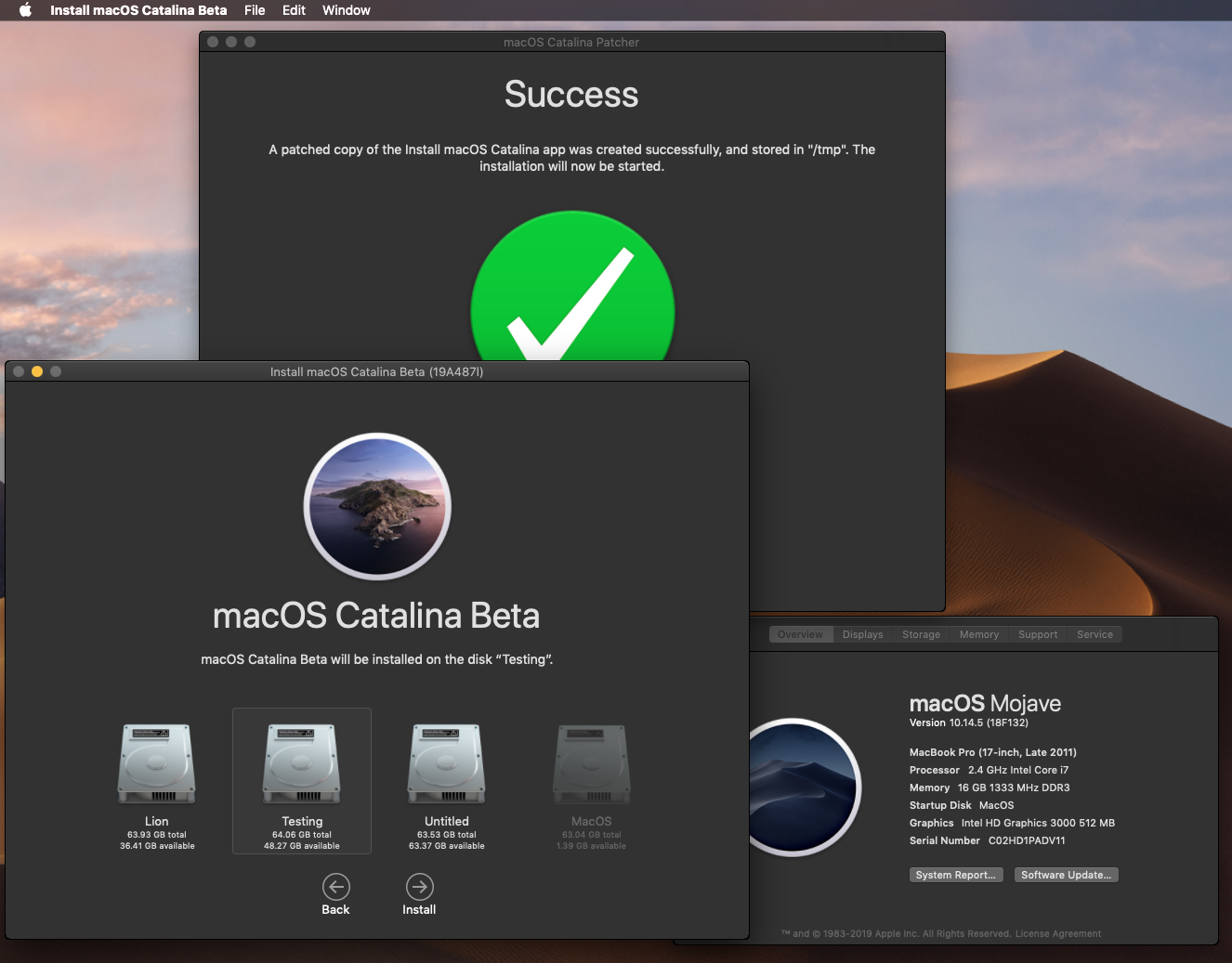Image resolution: width=1232 pixels, height=963 pixels.
Task: Click the green success checkmark in Patcher
Action: pos(572,288)
